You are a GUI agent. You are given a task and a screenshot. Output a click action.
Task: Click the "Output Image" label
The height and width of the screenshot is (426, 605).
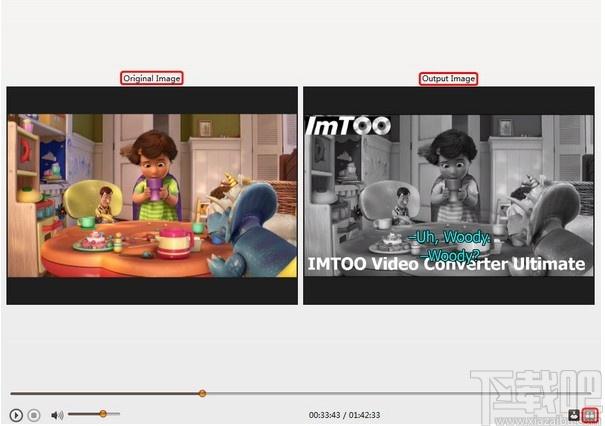[x=448, y=79]
